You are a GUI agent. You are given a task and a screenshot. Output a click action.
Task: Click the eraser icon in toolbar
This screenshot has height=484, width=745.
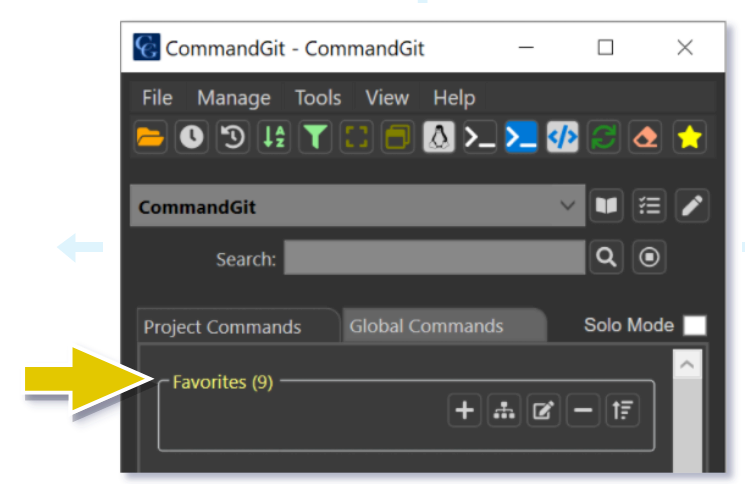tap(645, 138)
